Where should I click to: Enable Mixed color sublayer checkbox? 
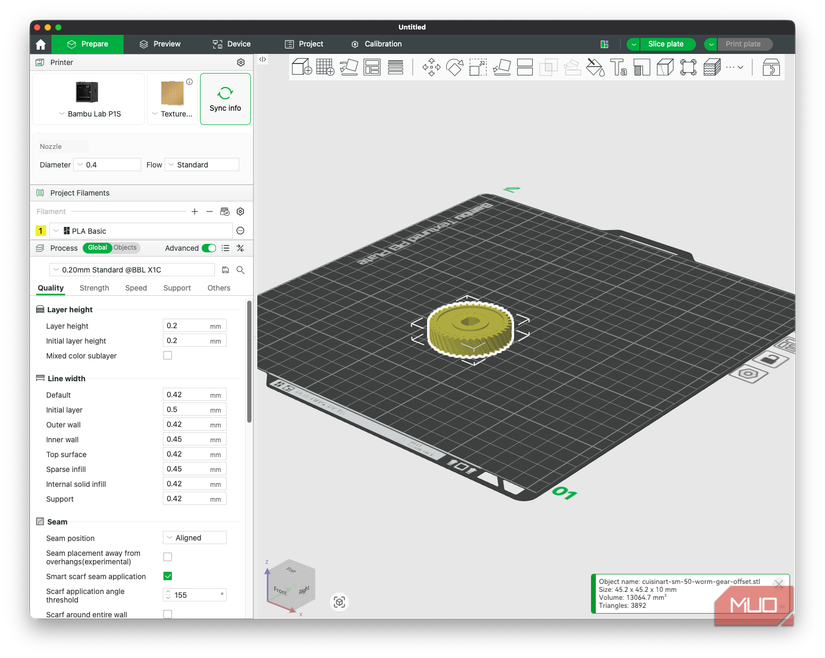pyautogui.click(x=167, y=356)
